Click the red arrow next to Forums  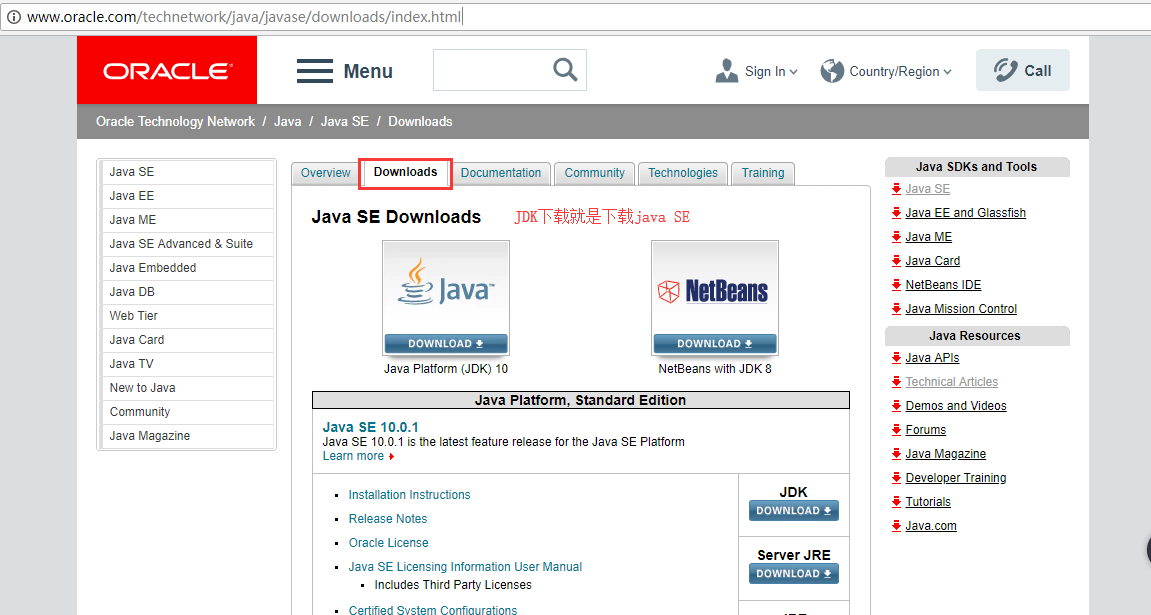[x=896, y=429]
